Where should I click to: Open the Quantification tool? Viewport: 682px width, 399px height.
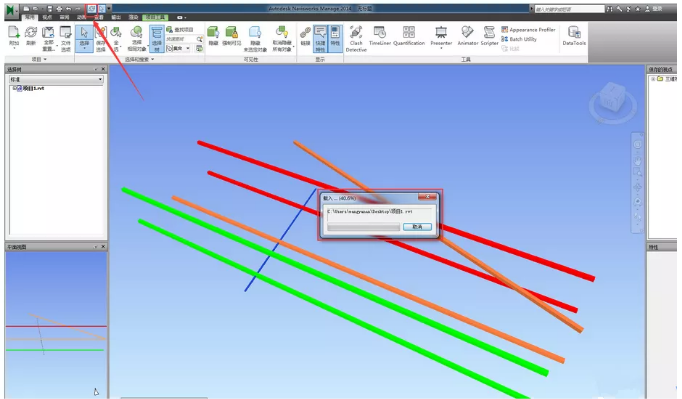(x=409, y=36)
